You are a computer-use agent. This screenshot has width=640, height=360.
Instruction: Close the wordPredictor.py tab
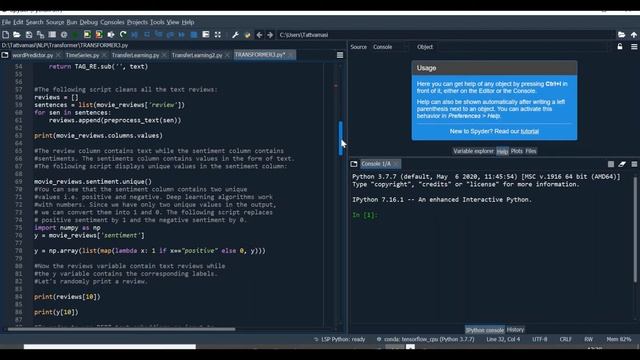tap(58, 55)
